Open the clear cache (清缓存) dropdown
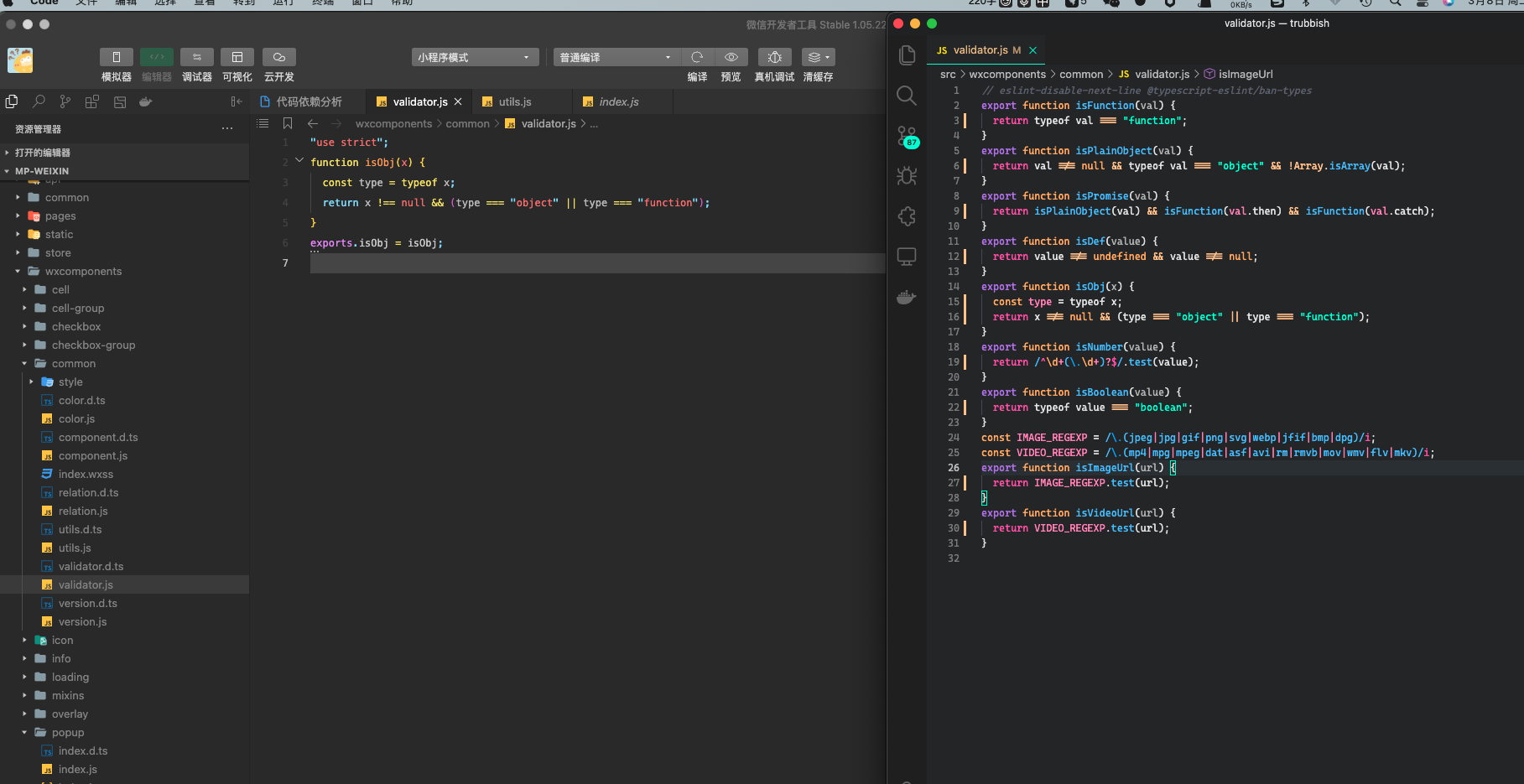Viewport: 1524px width, 784px height. tap(819, 57)
